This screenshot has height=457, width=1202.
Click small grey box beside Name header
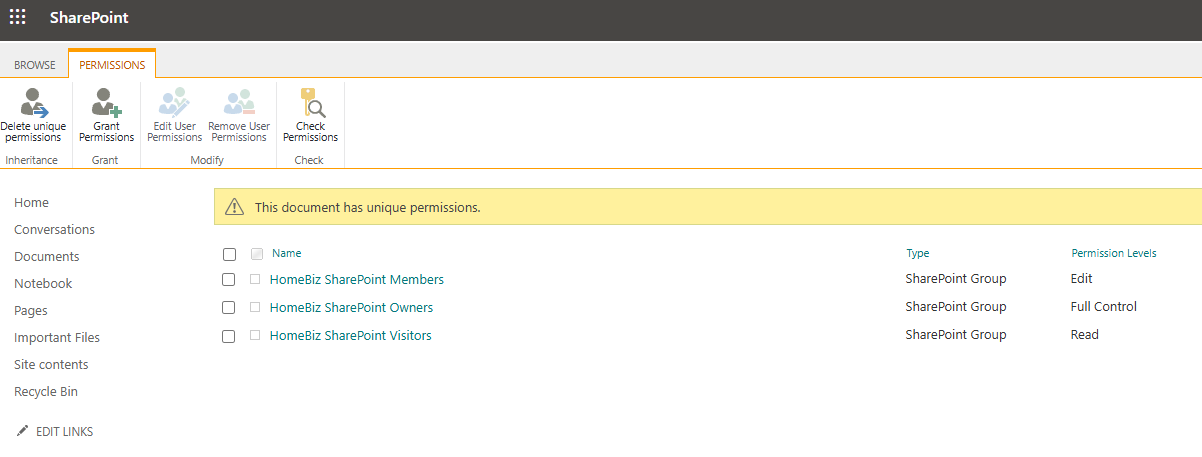click(x=257, y=254)
